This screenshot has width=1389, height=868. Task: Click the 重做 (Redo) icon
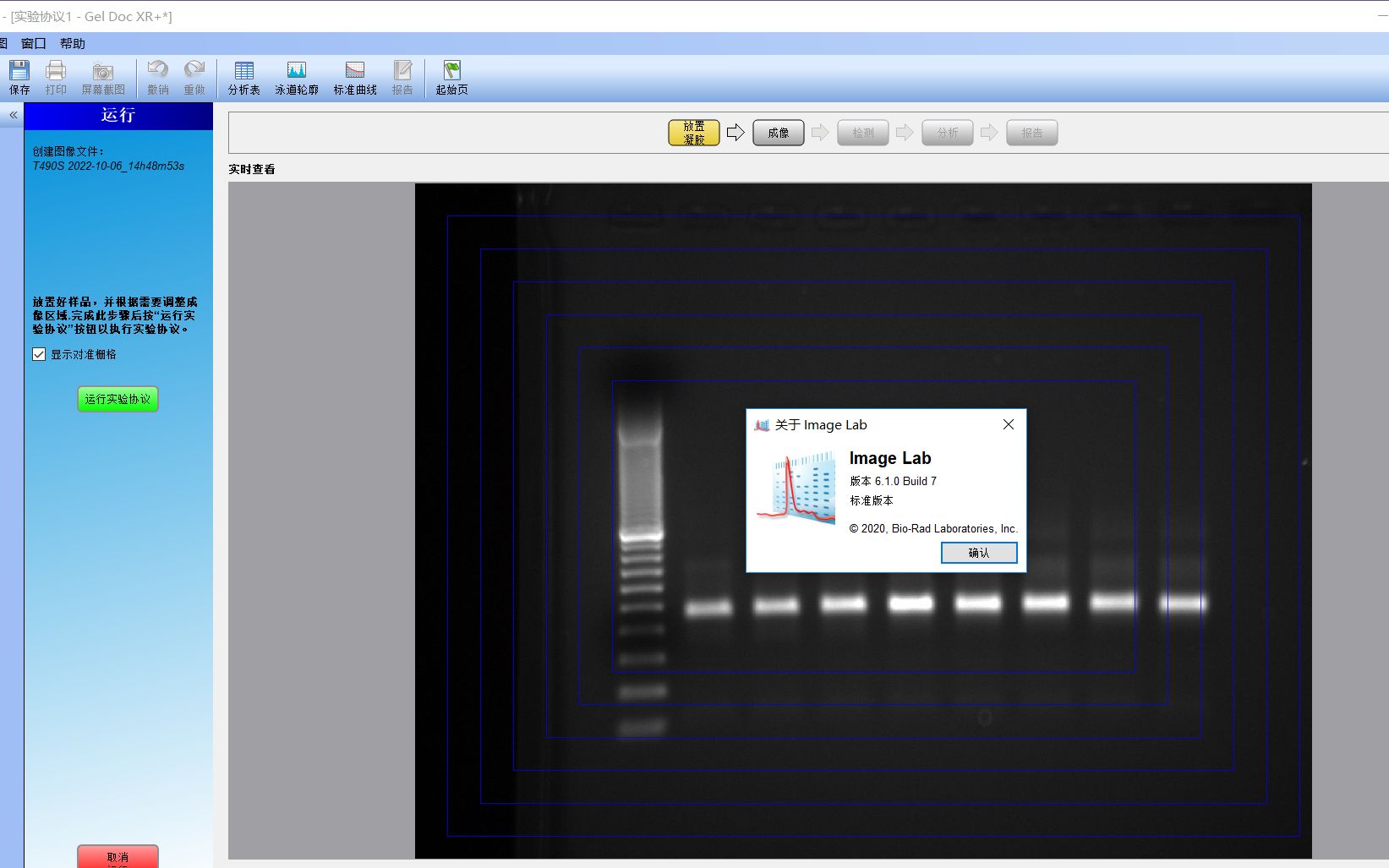tap(194, 78)
